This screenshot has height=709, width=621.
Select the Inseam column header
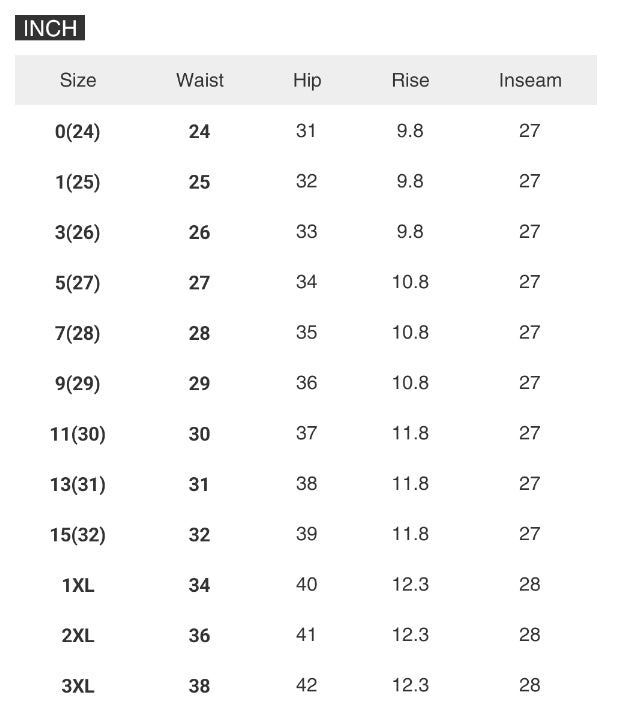point(530,80)
